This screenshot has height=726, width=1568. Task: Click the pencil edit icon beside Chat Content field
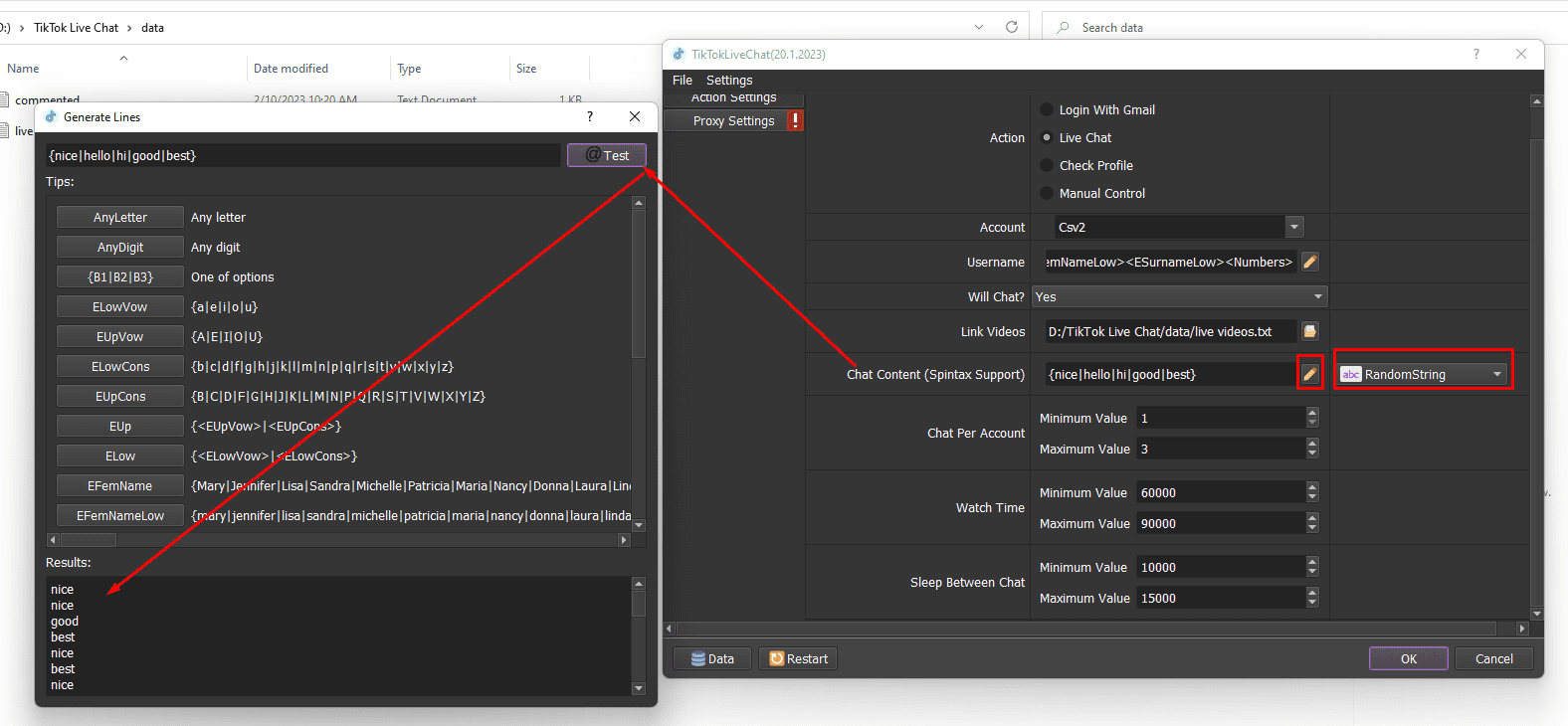(x=1310, y=374)
